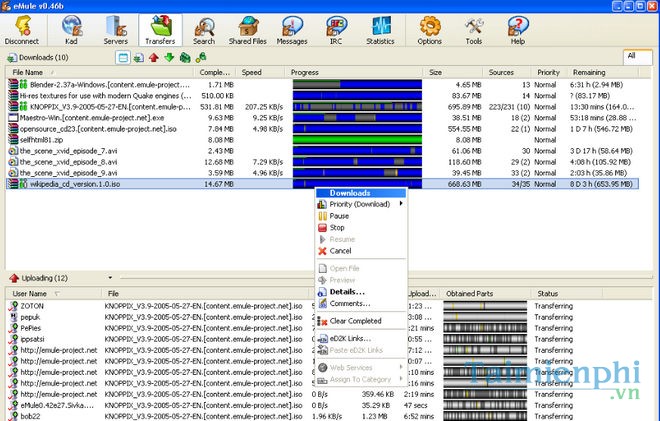
Task: Show the Statistics graphs
Action: tap(380, 30)
